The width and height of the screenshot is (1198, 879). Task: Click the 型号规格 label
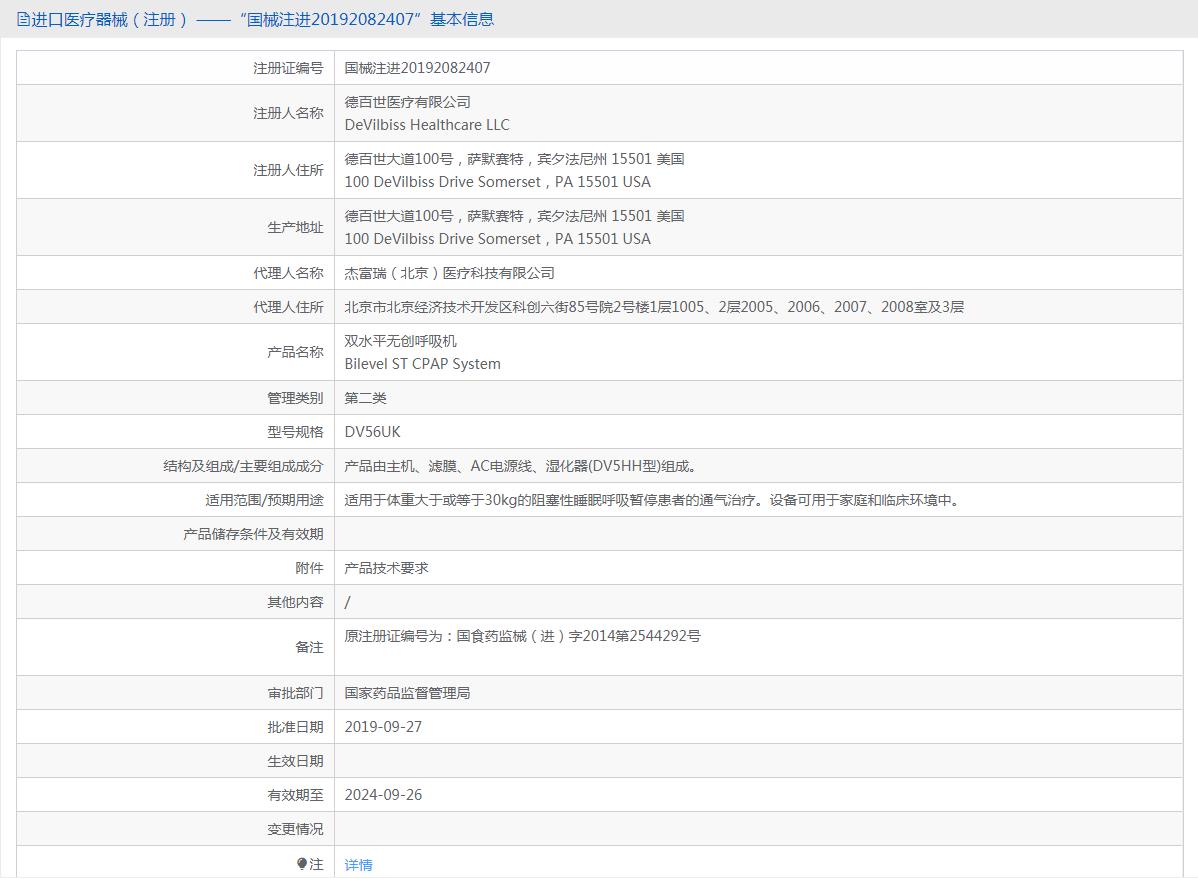[295, 432]
